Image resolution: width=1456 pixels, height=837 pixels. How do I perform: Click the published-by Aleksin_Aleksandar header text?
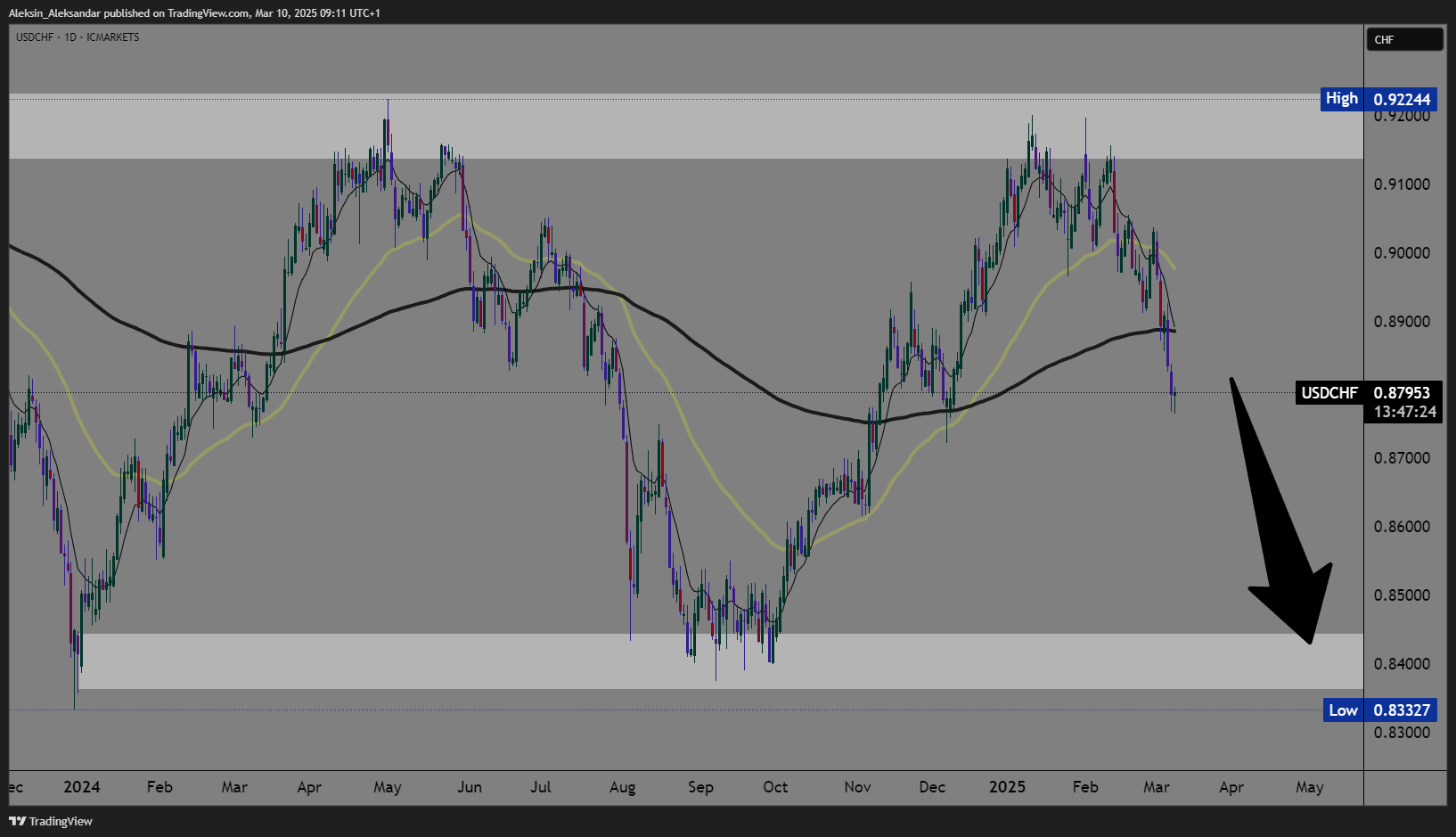(194, 13)
